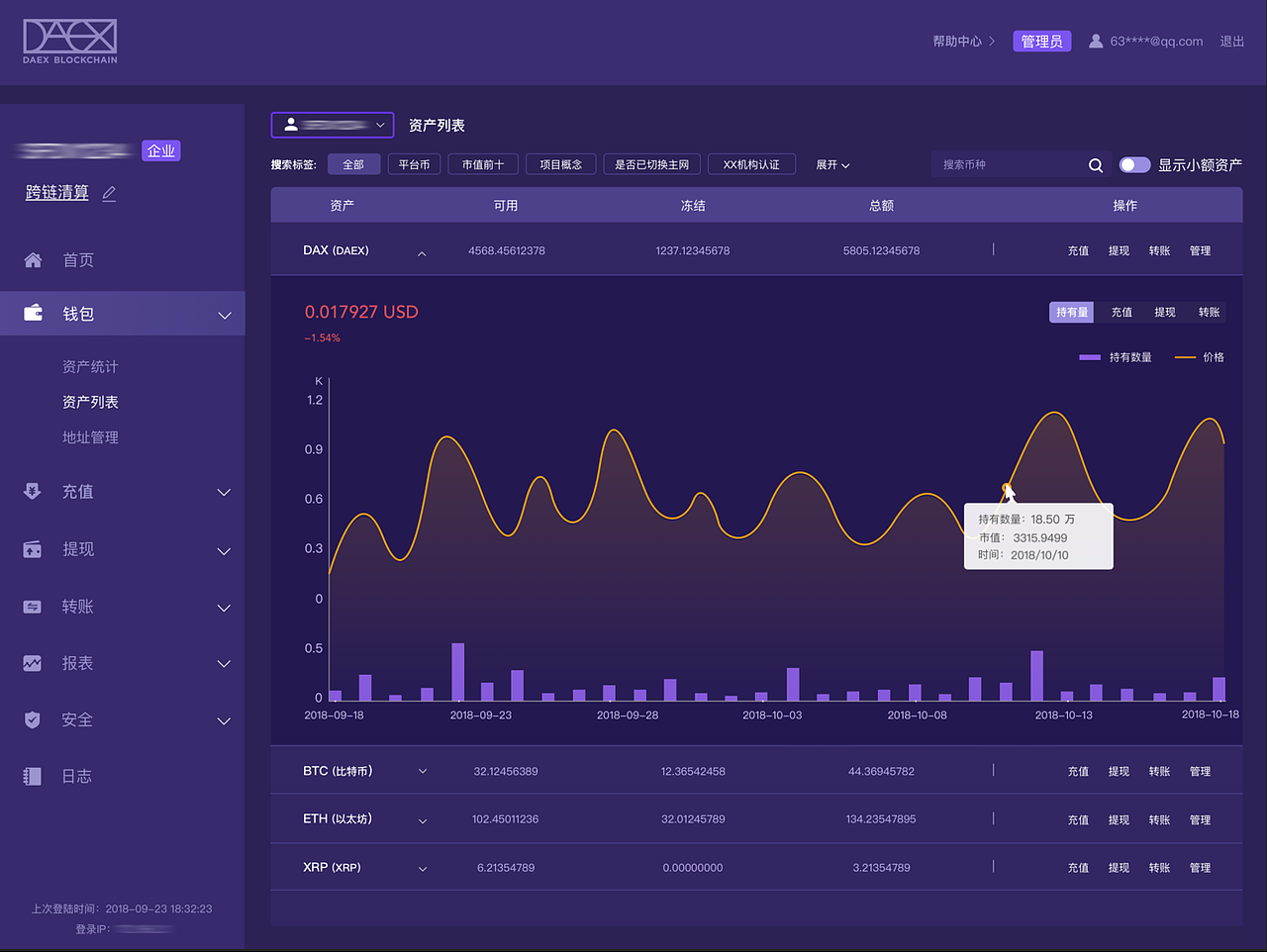Click 退出 to log out
This screenshot has width=1267, height=952.
(x=1231, y=42)
